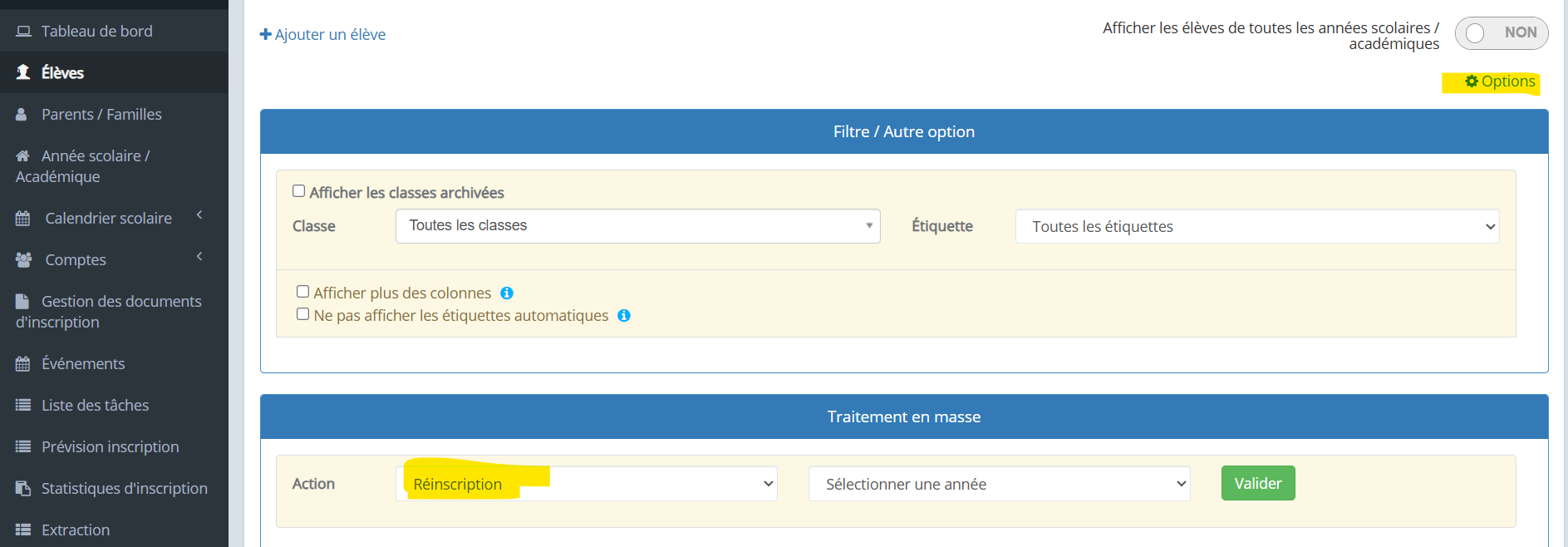Click the calendar icon beside Calendrier scolaire
The height and width of the screenshot is (547, 1568).
coord(23,219)
